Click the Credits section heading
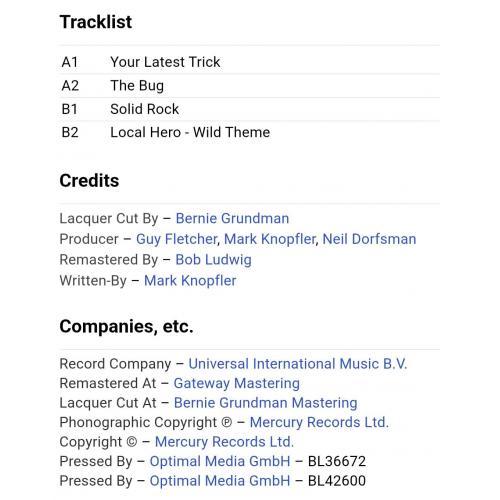 (x=89, y=181)
